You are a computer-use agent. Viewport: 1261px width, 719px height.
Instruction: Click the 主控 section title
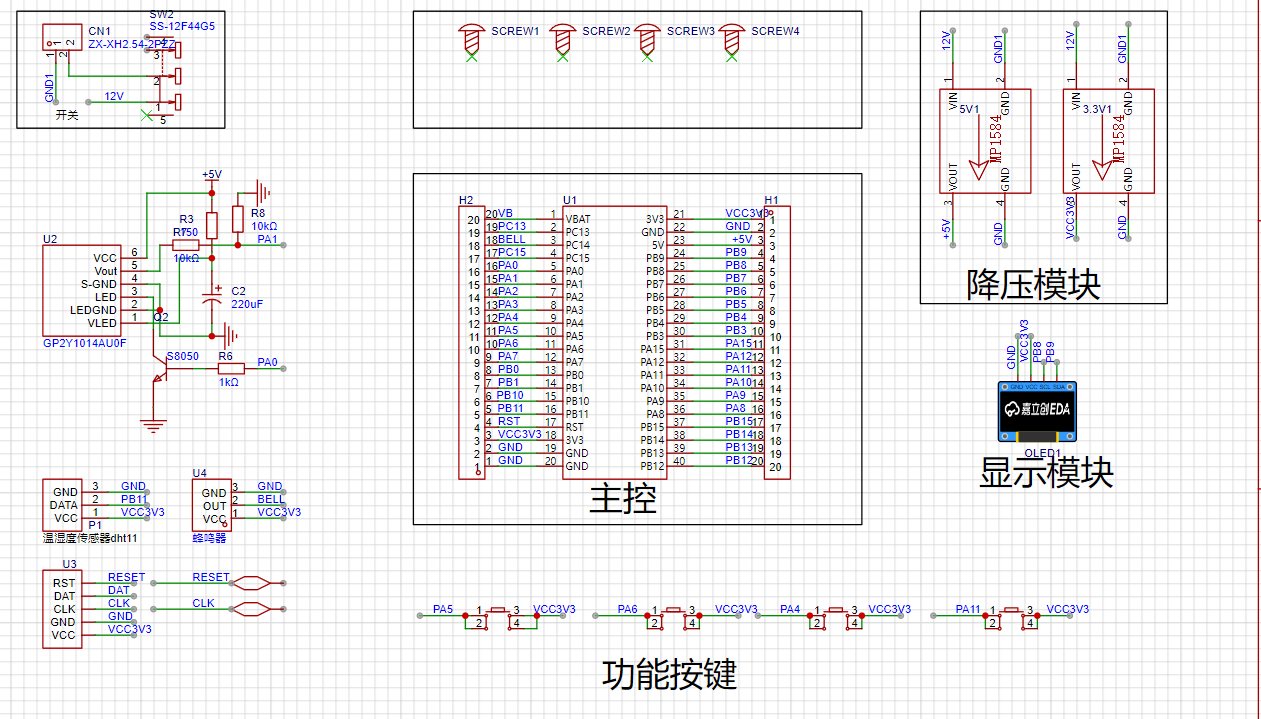click(x=623, y=498)
